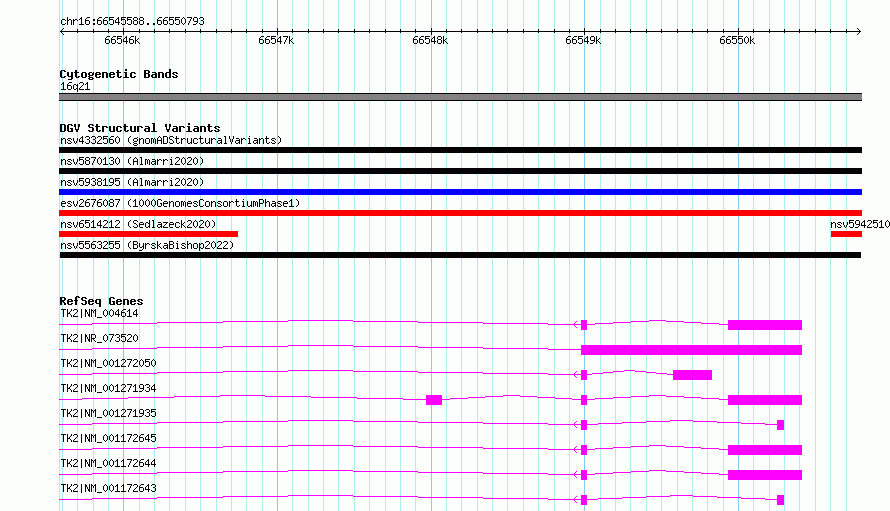Viewport: 890px width, 511px height.
Task: Open transcript TK2|NM_001172644 label
Action: [x=108, y=463]
